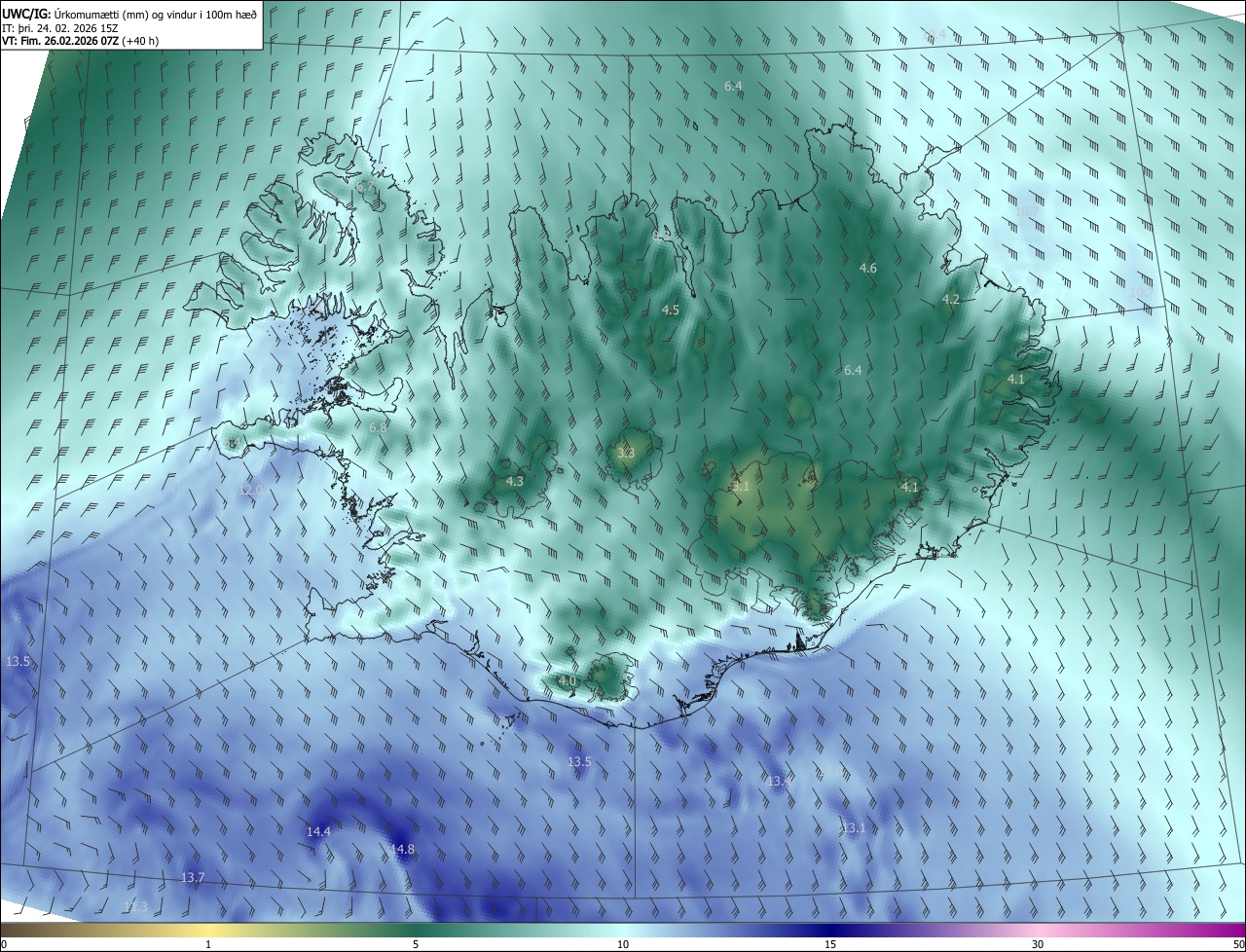Click the 6.7 value in the Westfjords
Screen dimensions: 1246x952
point(365,185)
